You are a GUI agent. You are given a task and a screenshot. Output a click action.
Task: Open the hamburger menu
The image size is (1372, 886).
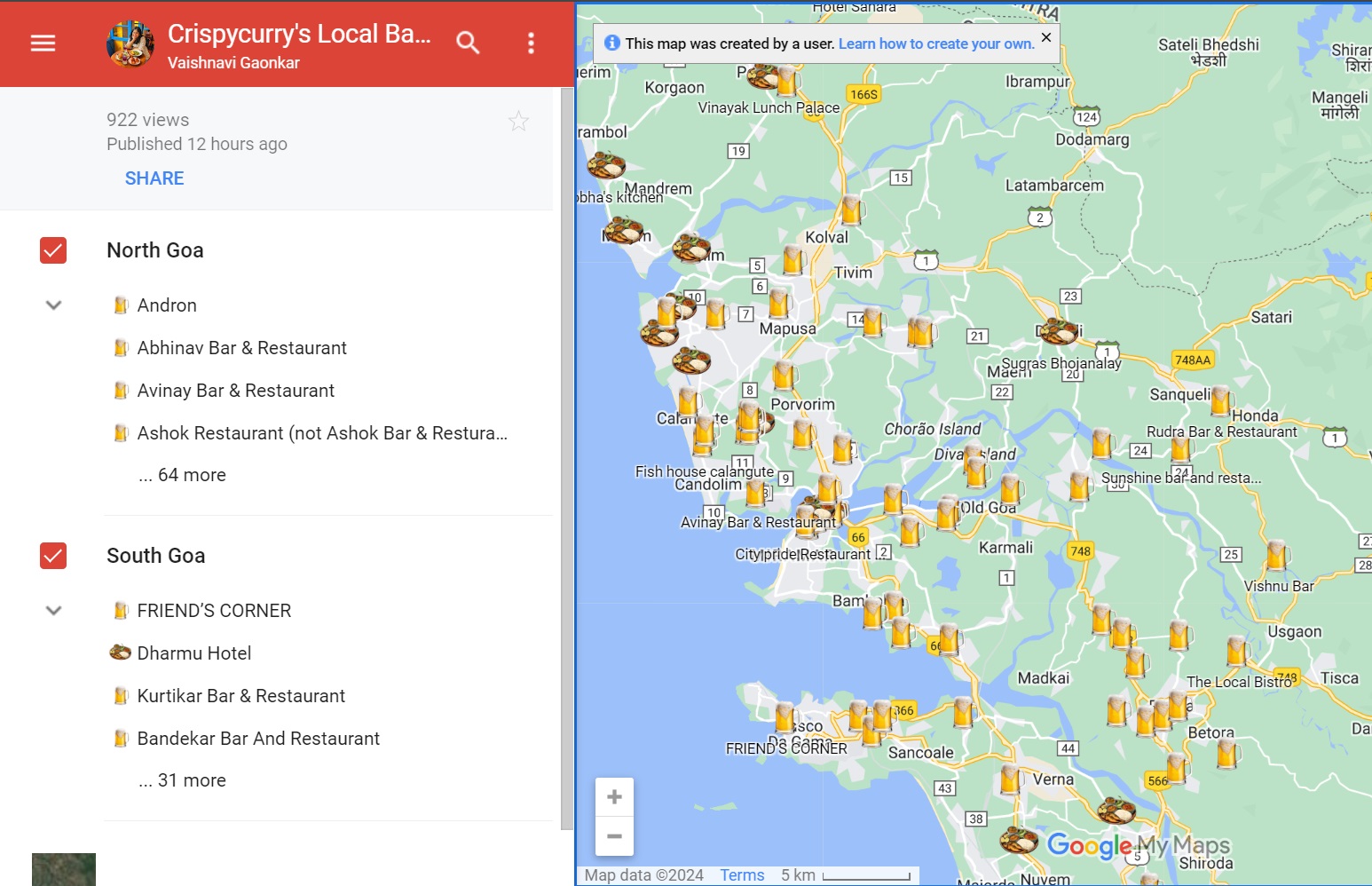[43, 43]
